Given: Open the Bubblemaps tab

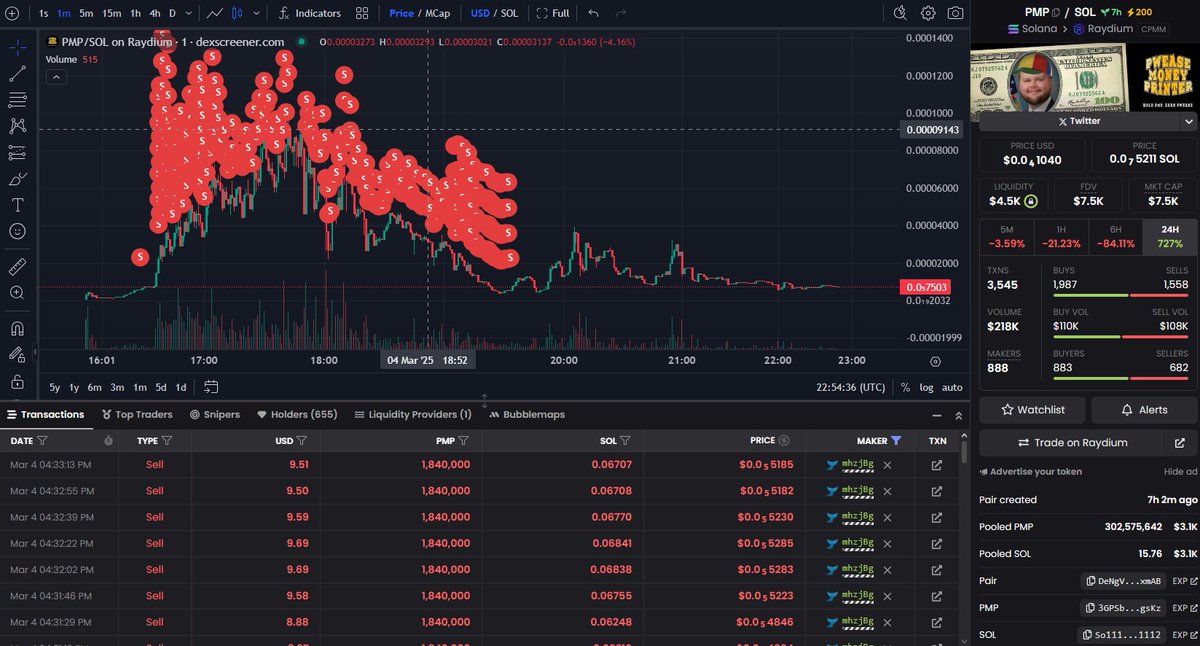Looking at the screenshot, I should point(526,414).
